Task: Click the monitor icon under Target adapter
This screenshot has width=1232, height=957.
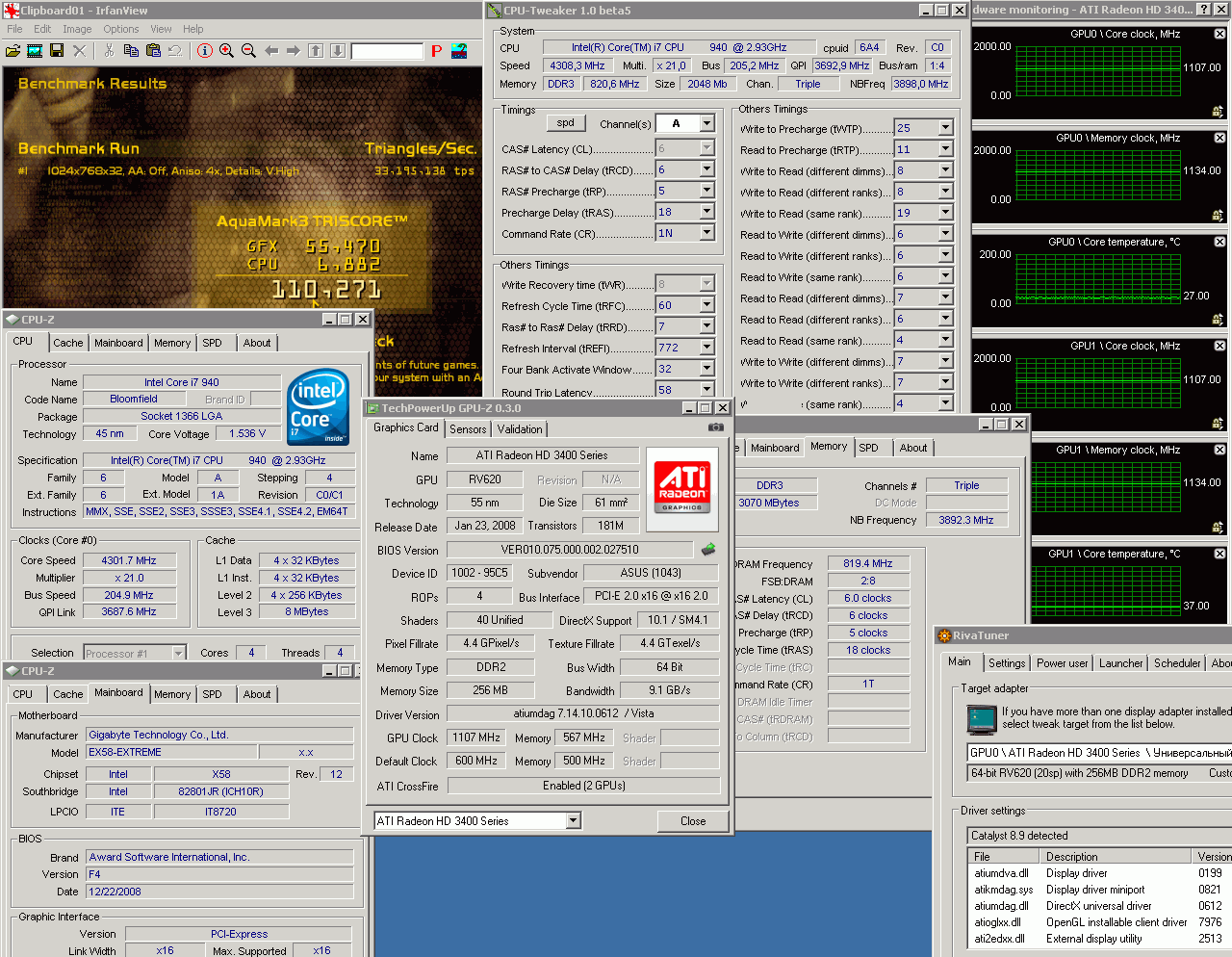Action: point(982,718)
